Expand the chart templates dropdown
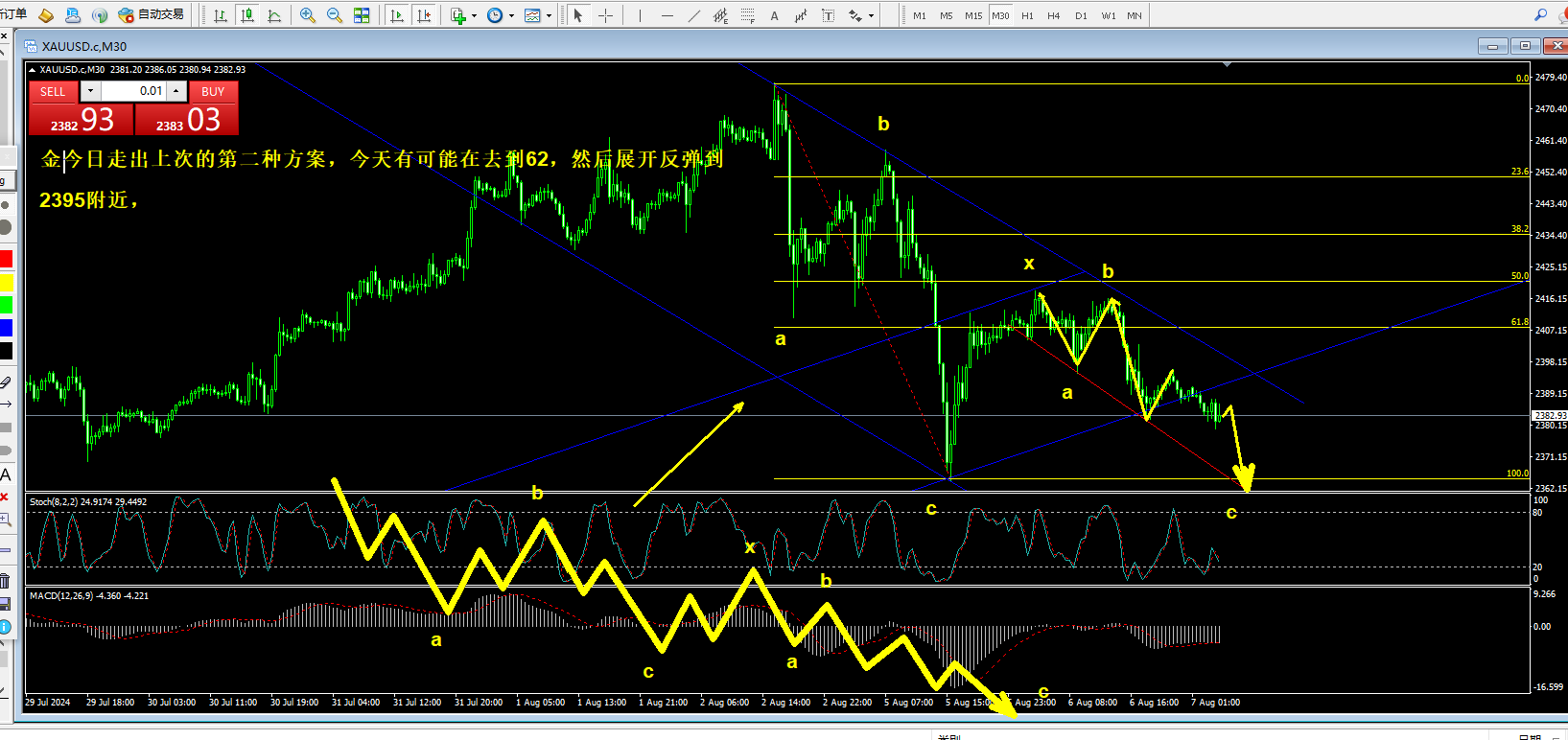This screenshot has height=740, width=1568. 537,15
